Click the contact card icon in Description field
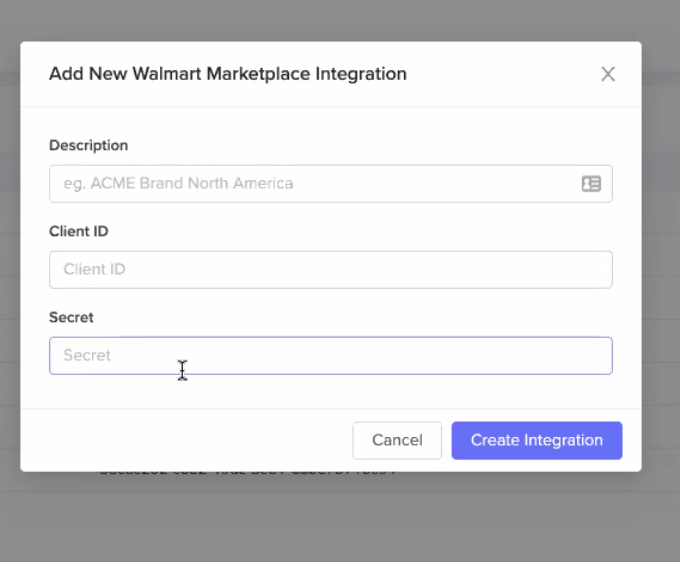The image size is (680, 562). pos(591,184)
